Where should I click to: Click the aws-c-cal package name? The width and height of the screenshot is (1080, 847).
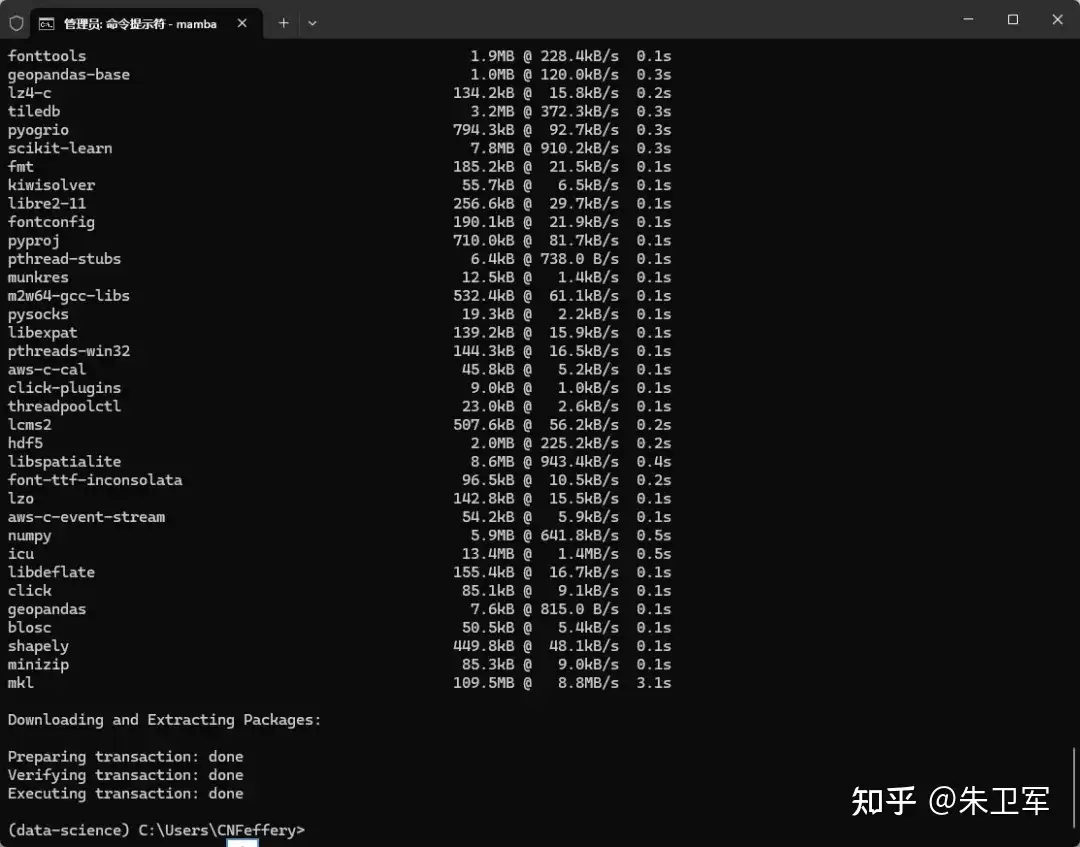click(x=47, y=370)
